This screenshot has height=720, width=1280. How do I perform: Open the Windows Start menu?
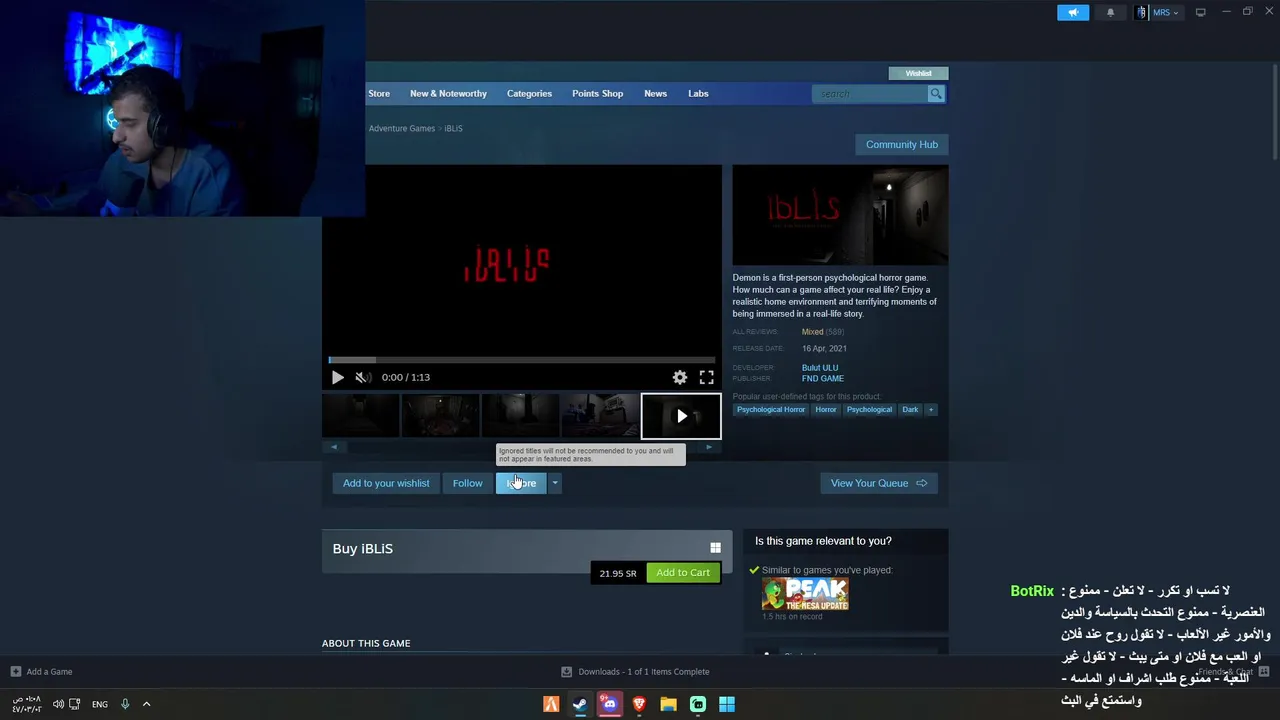(x=727, y=704)
